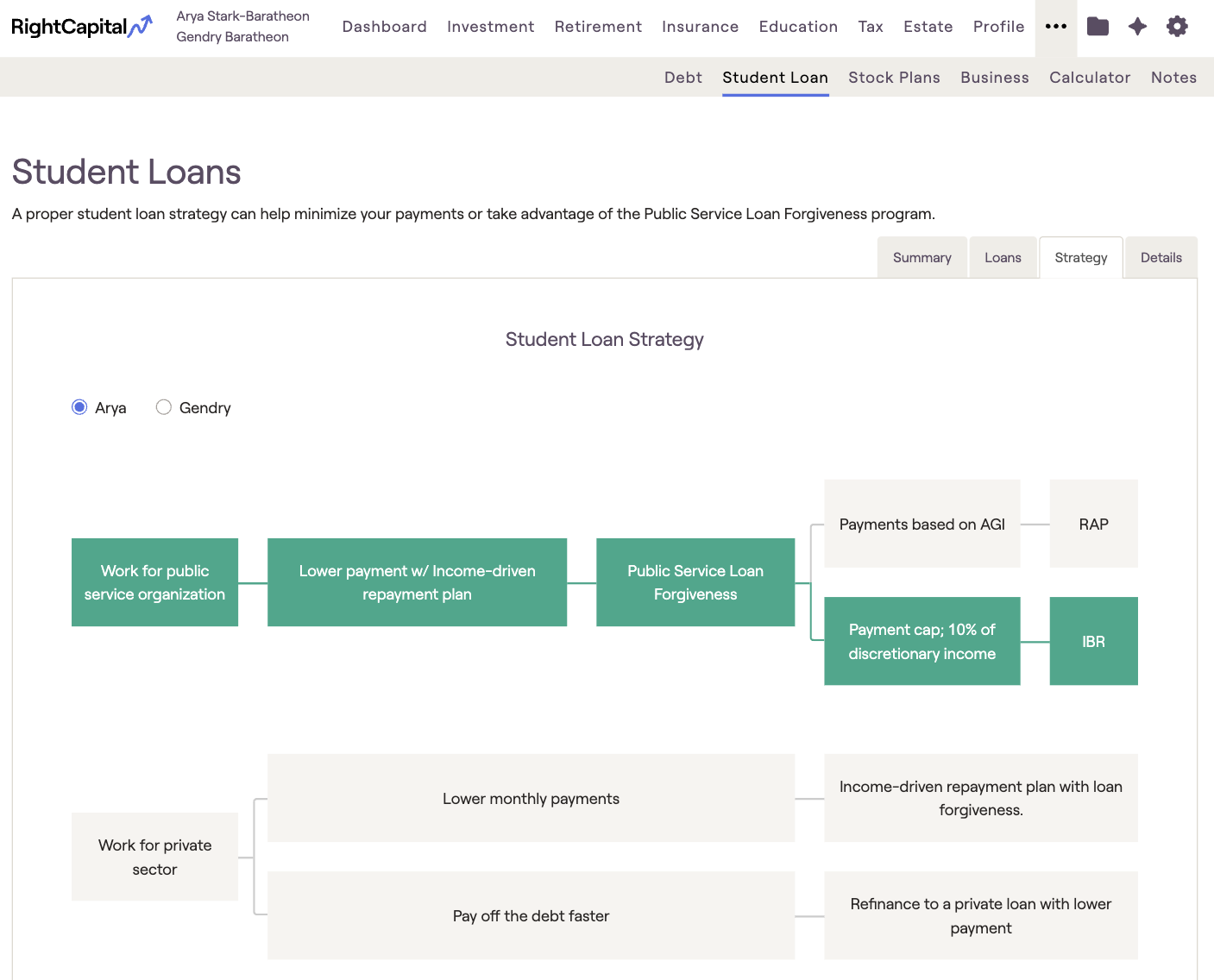
Task: Select Refinance to a private loan box
Action: (981, 915)
